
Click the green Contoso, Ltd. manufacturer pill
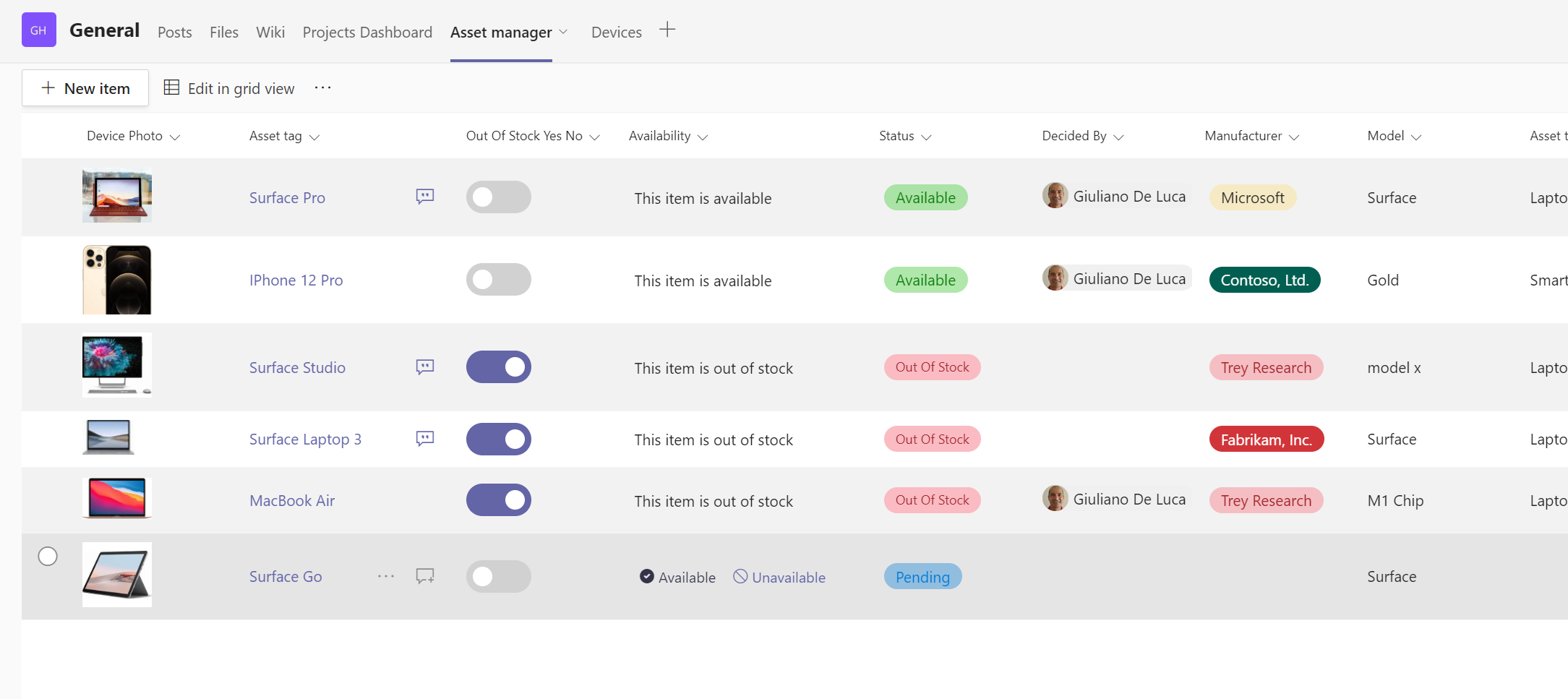(1265, 280)
